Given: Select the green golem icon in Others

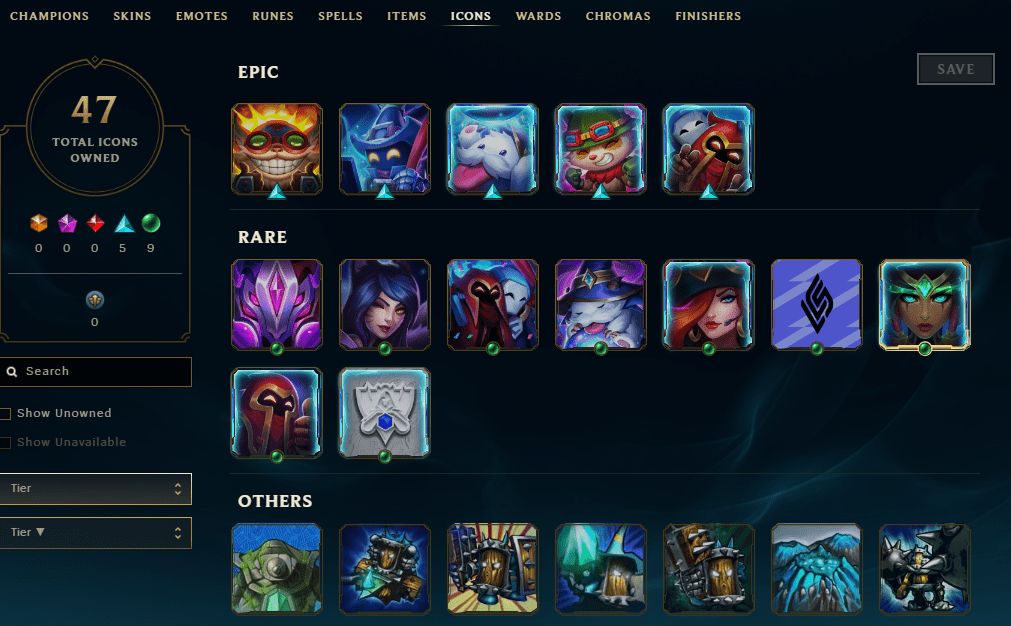Looking at the screenshot, I should [x=277, y=569].
